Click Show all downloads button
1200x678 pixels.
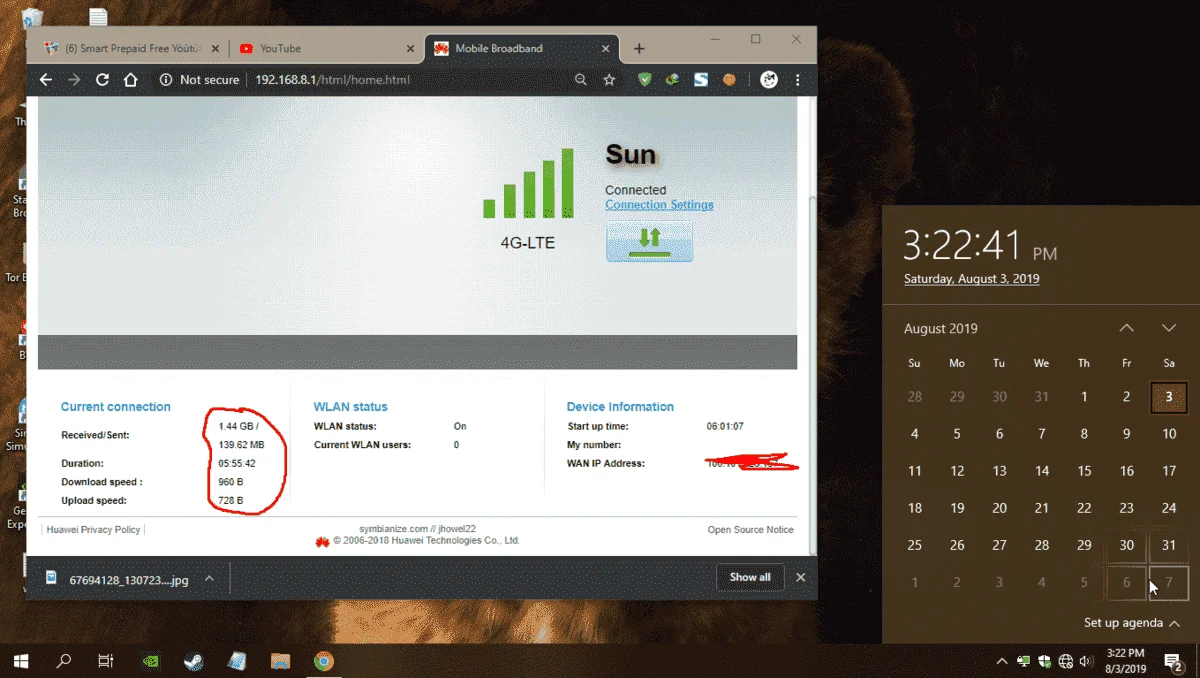(749, 577)
